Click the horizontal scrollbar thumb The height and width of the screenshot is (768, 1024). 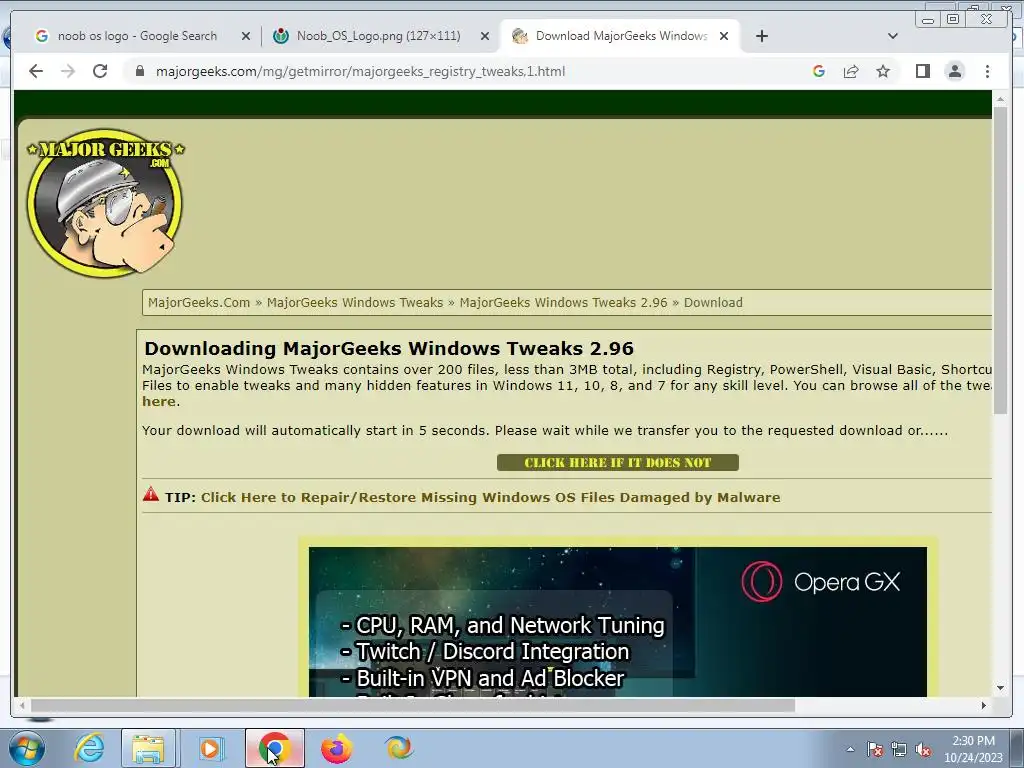click(x=413, y=705)
